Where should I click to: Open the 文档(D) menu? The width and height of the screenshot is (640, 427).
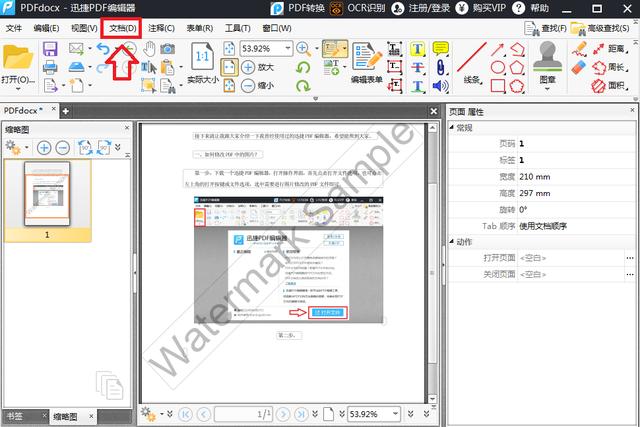122,28
